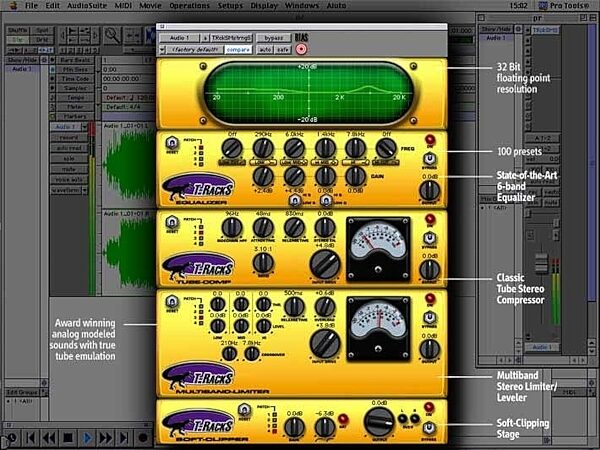Click the Soft-Clipper module Reset switch

[244, 410]
